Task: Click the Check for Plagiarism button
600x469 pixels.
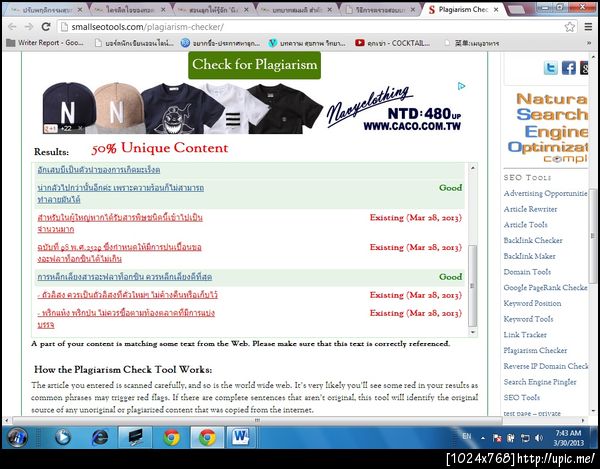Action: pyautogui.click(x=254, y=65)
